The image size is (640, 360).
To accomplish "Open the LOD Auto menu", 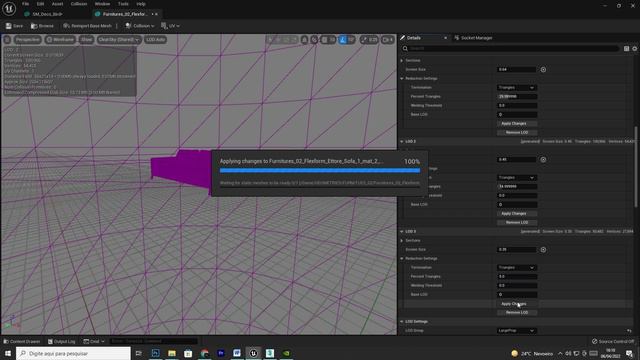I will (155, 40).
